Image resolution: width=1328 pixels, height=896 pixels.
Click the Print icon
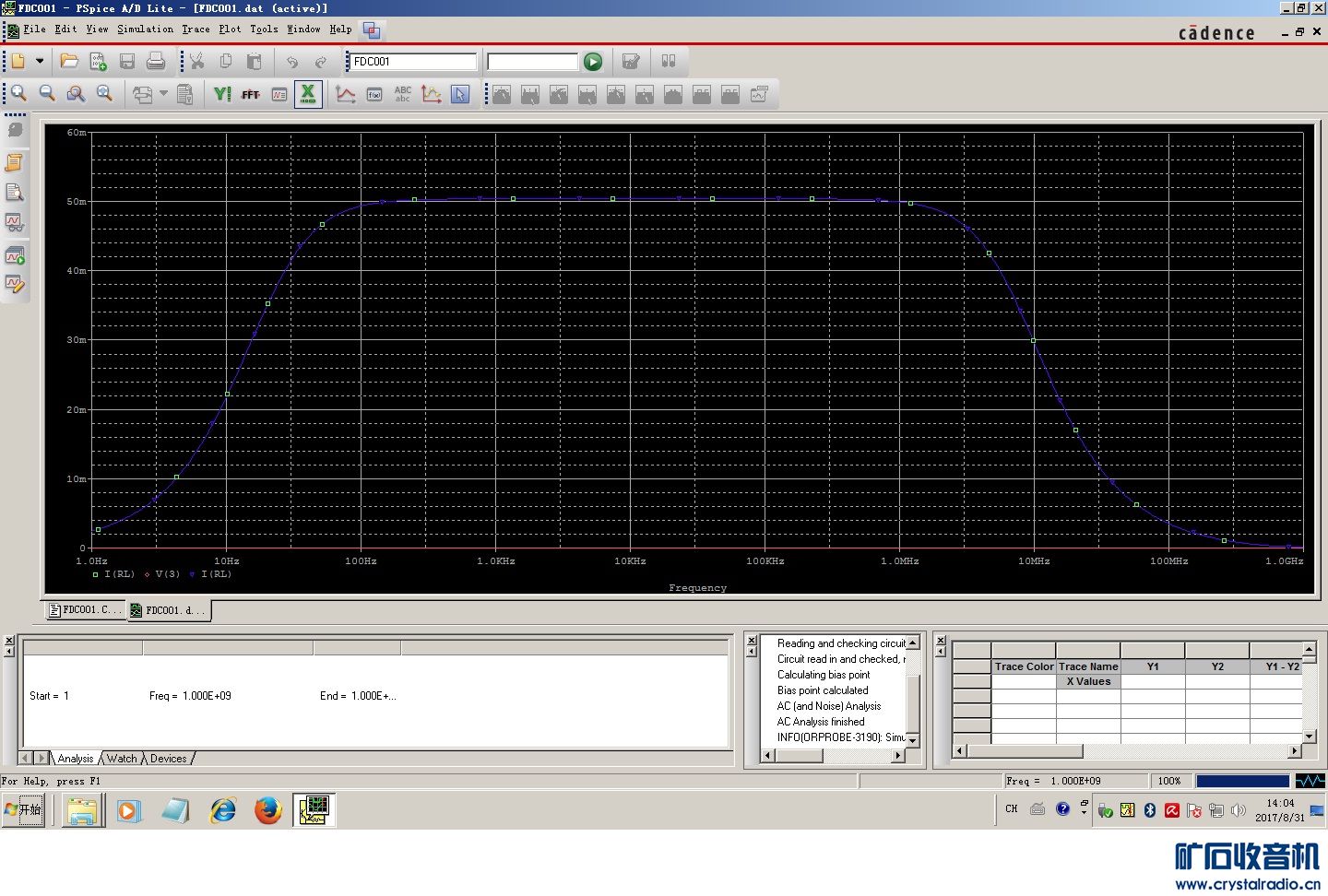click(156, 61)
